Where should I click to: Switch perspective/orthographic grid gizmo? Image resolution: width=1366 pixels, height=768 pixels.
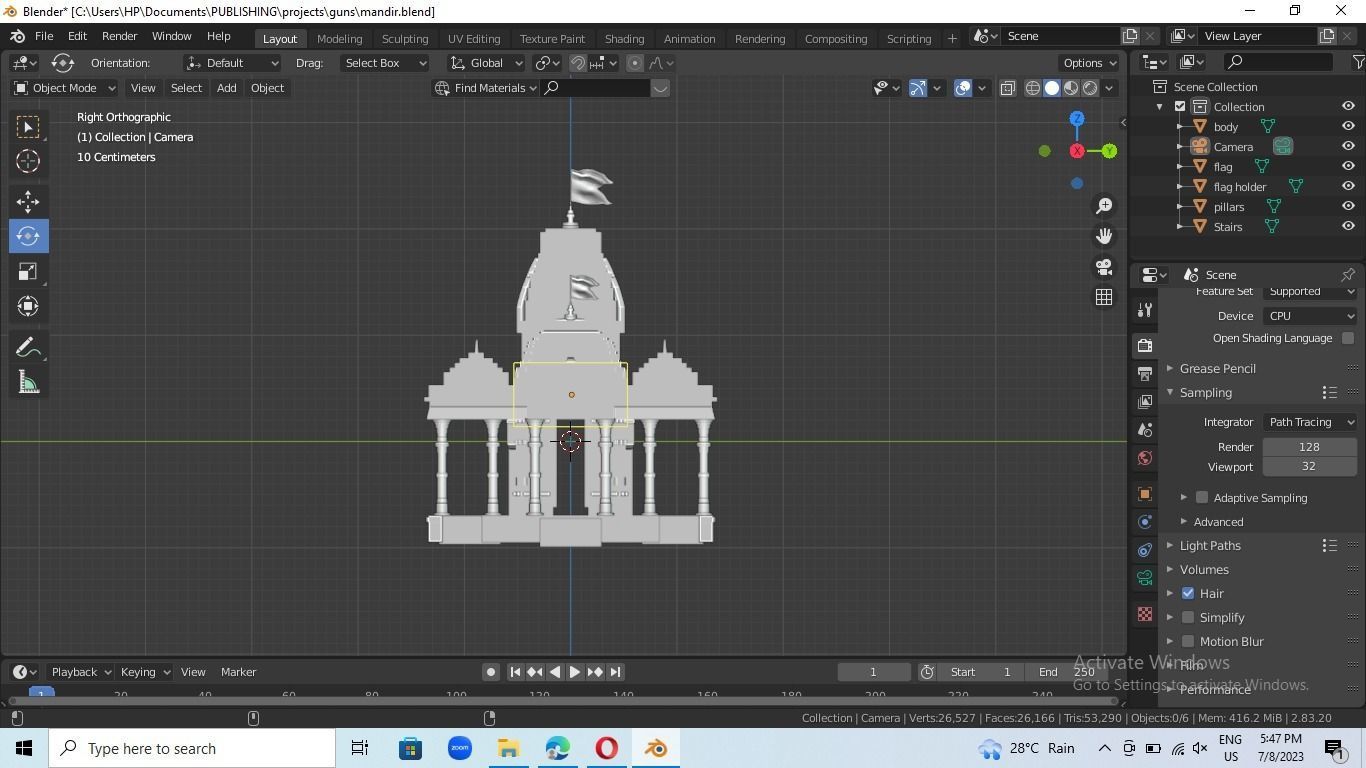1104,297
